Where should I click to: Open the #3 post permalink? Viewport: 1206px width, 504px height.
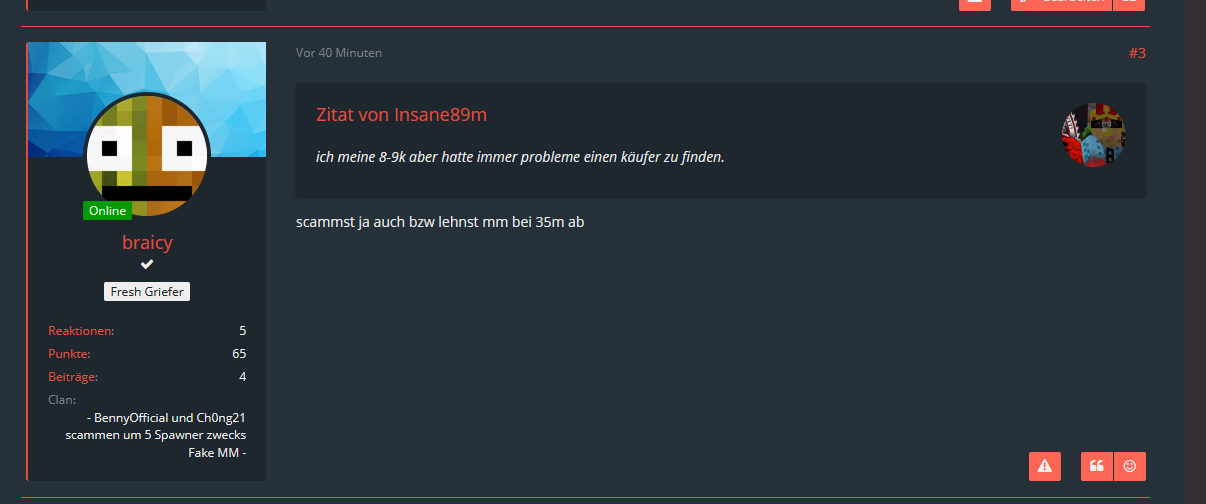[1137, 53]
